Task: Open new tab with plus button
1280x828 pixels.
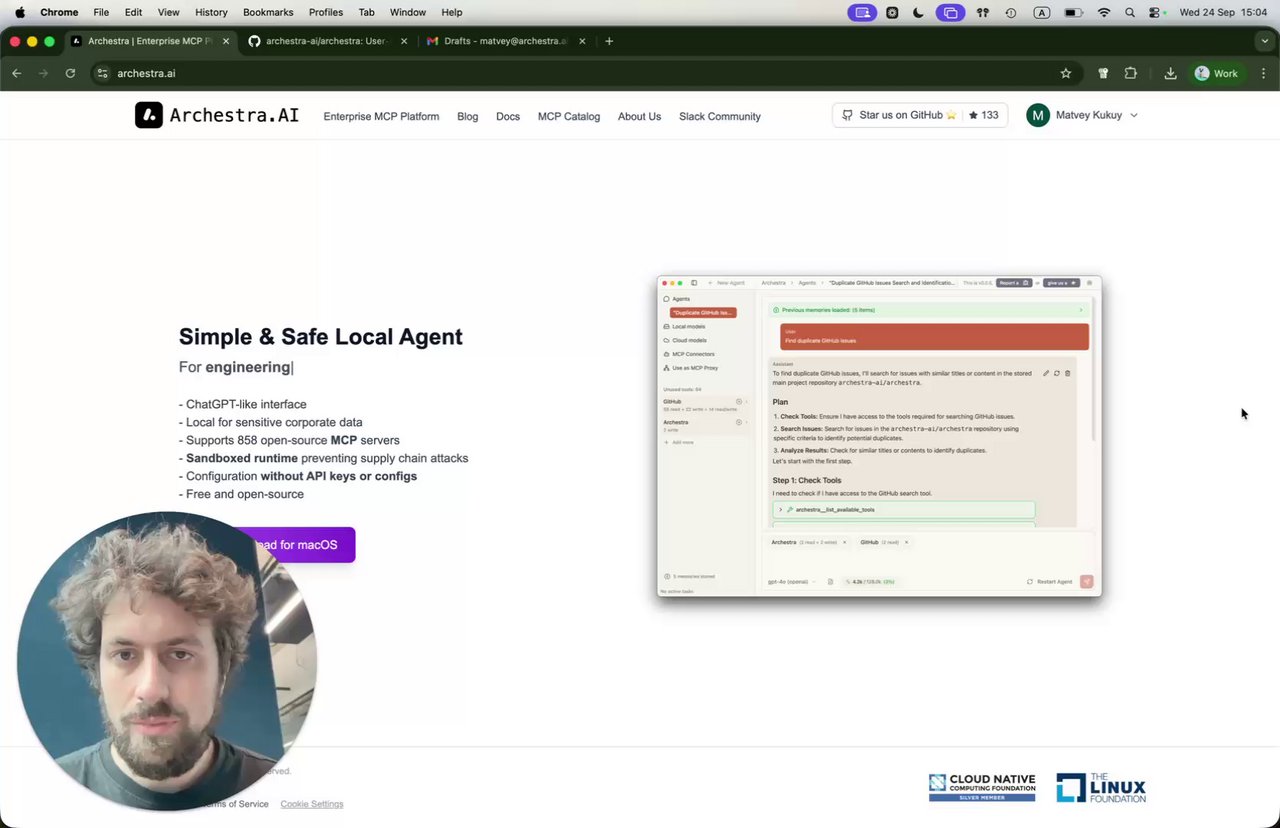Action: [x=609, y=41]
